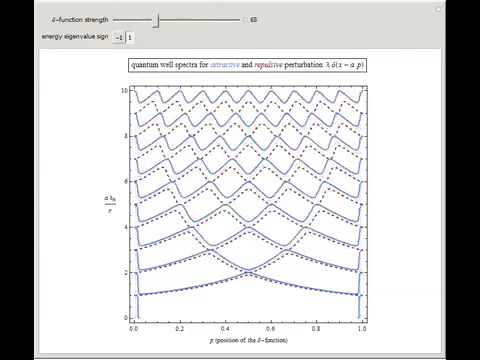Click the x-axis tick label 1.0
The height and width of the screenshot is (360, 480).
click(362, 329)
